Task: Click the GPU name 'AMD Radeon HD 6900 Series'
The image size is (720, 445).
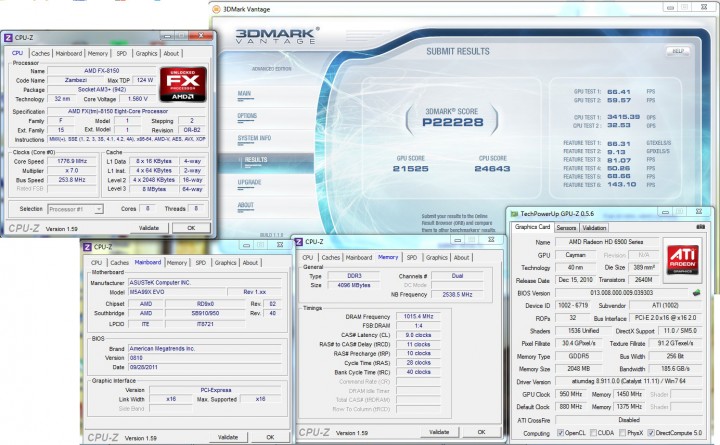Action: [606, 242]
